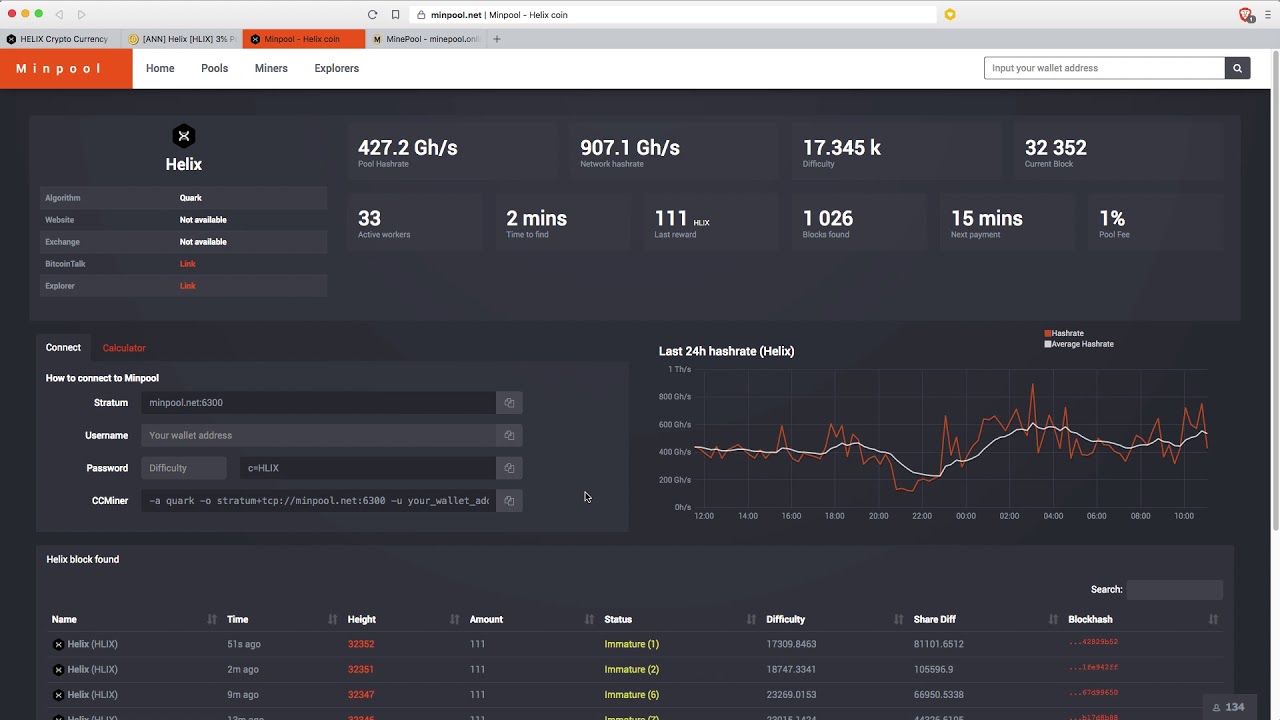This screenshot has height=720, width=1280.
Task: Open the Miners menu
Action: [x=271, y=68]
